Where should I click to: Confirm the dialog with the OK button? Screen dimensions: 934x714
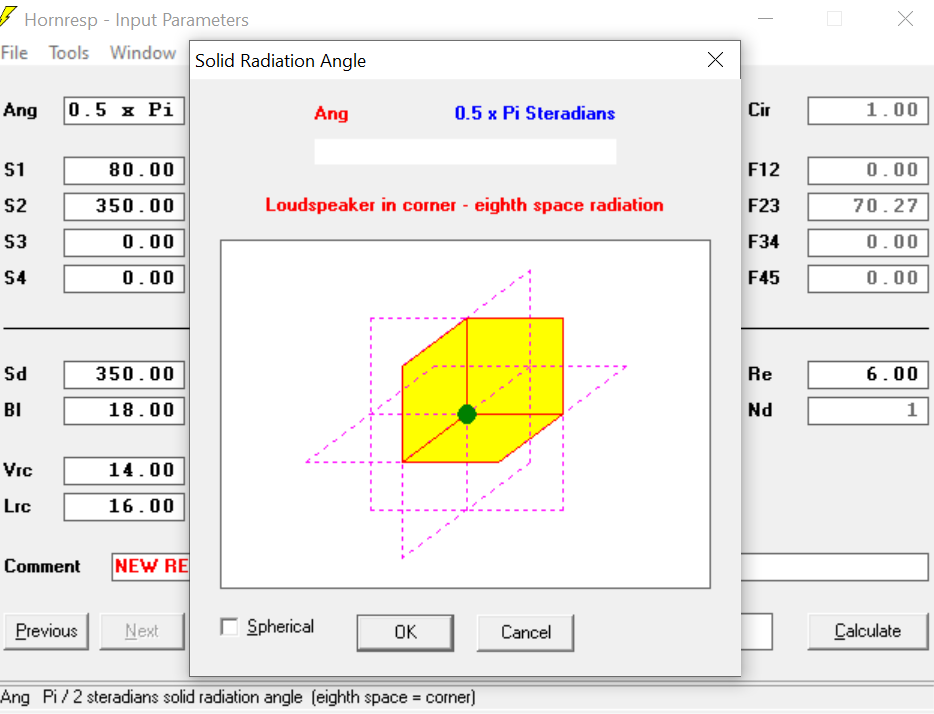coord(405,632)
